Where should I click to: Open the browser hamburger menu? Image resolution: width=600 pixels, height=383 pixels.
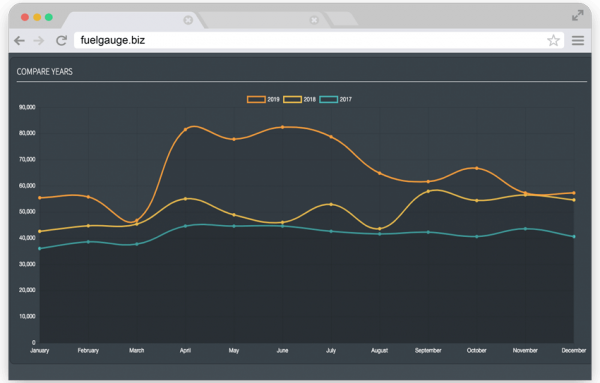[578, 40]
